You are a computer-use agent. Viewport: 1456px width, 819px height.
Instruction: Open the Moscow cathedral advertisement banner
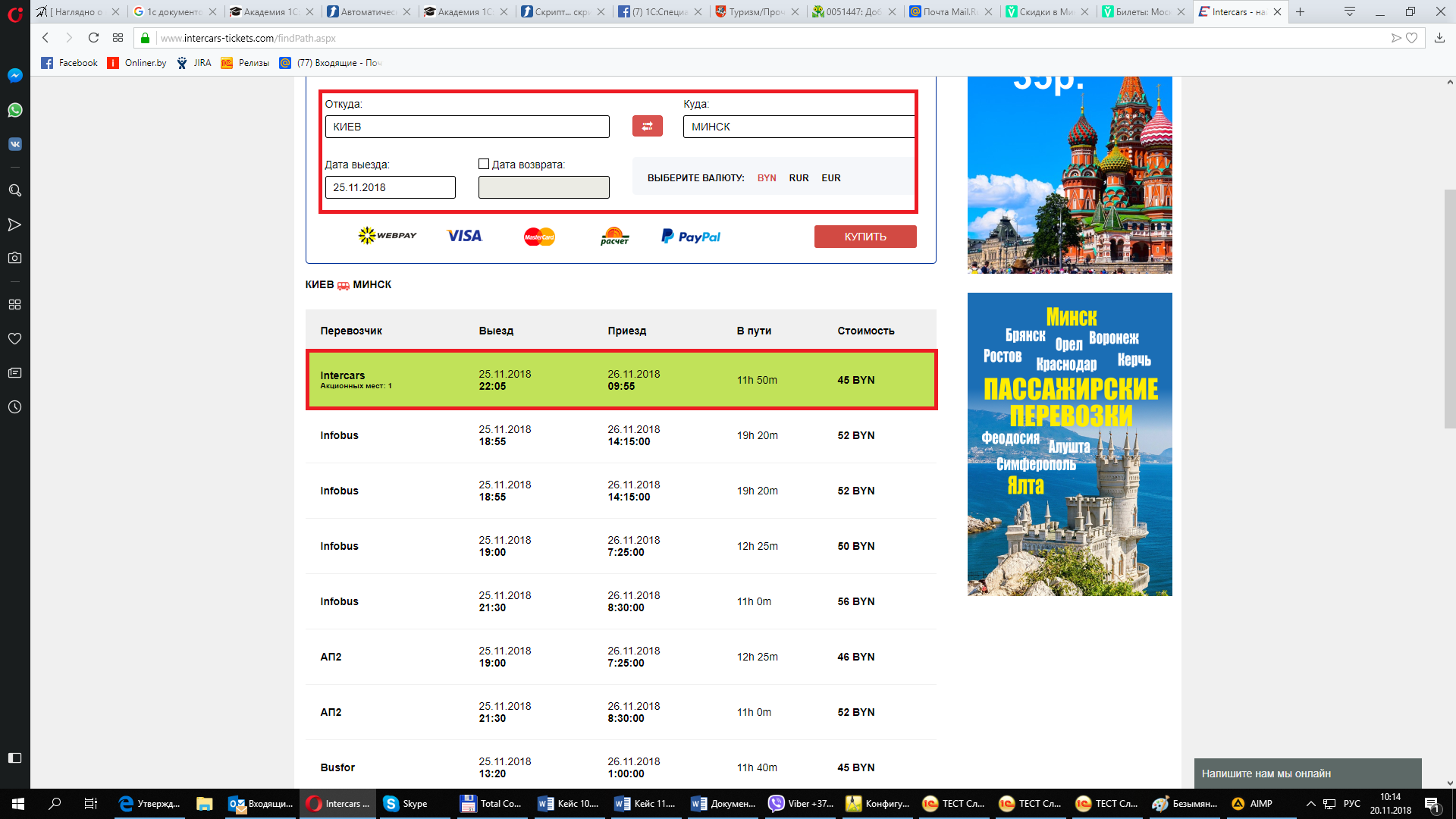coord(1069,174)
